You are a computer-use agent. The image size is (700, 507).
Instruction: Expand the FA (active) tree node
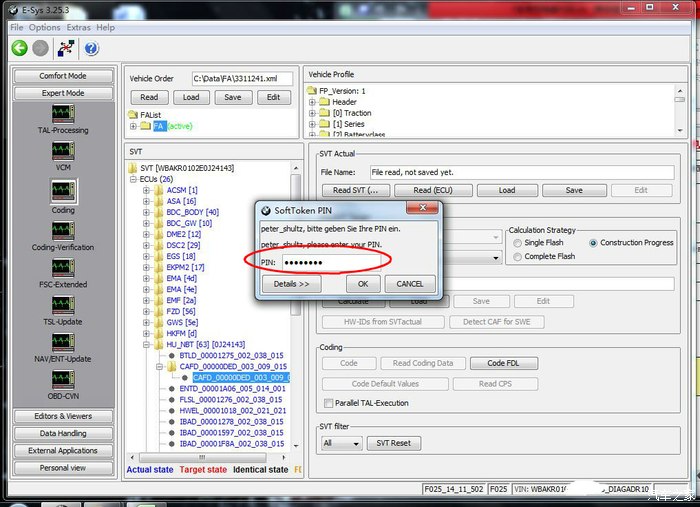coord(133,126)
